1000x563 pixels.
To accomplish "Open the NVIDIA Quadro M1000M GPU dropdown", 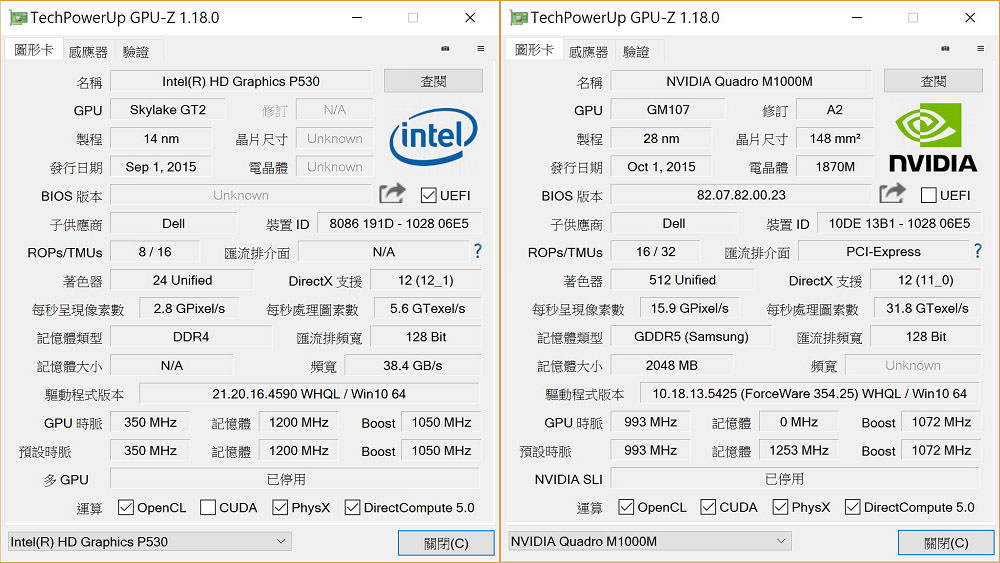I will [x=649, y=541].
